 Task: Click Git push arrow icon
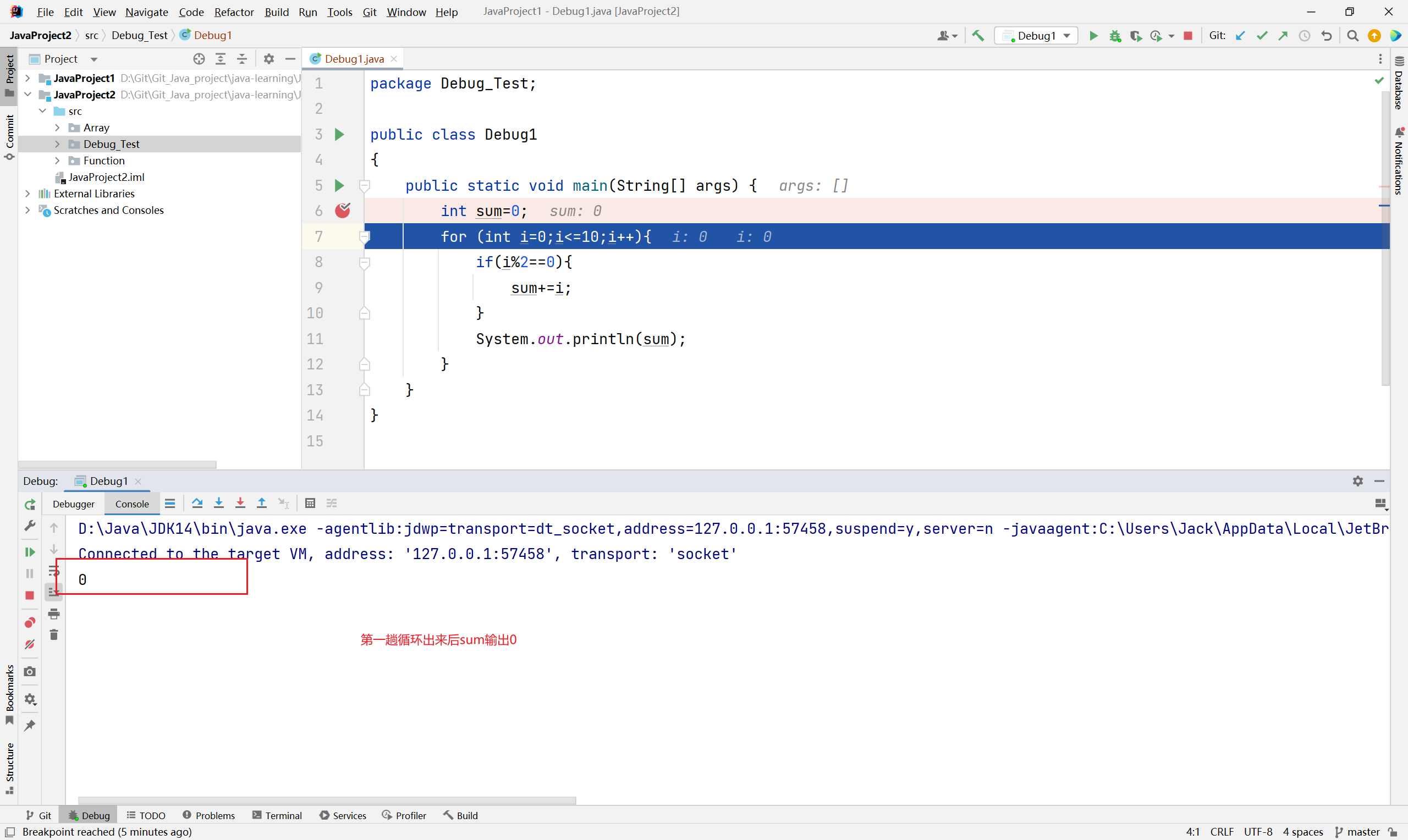click(1283, 36)
